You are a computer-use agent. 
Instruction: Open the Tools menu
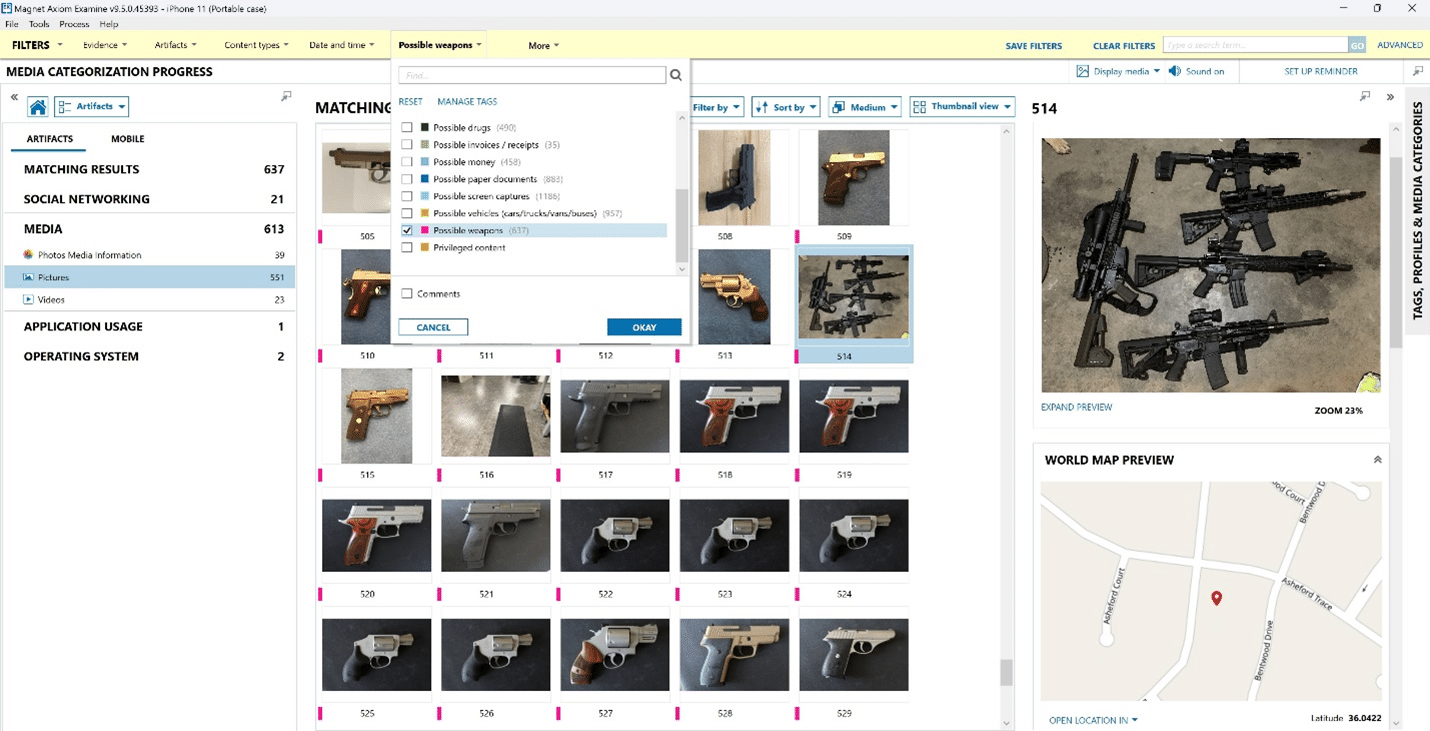38,24
